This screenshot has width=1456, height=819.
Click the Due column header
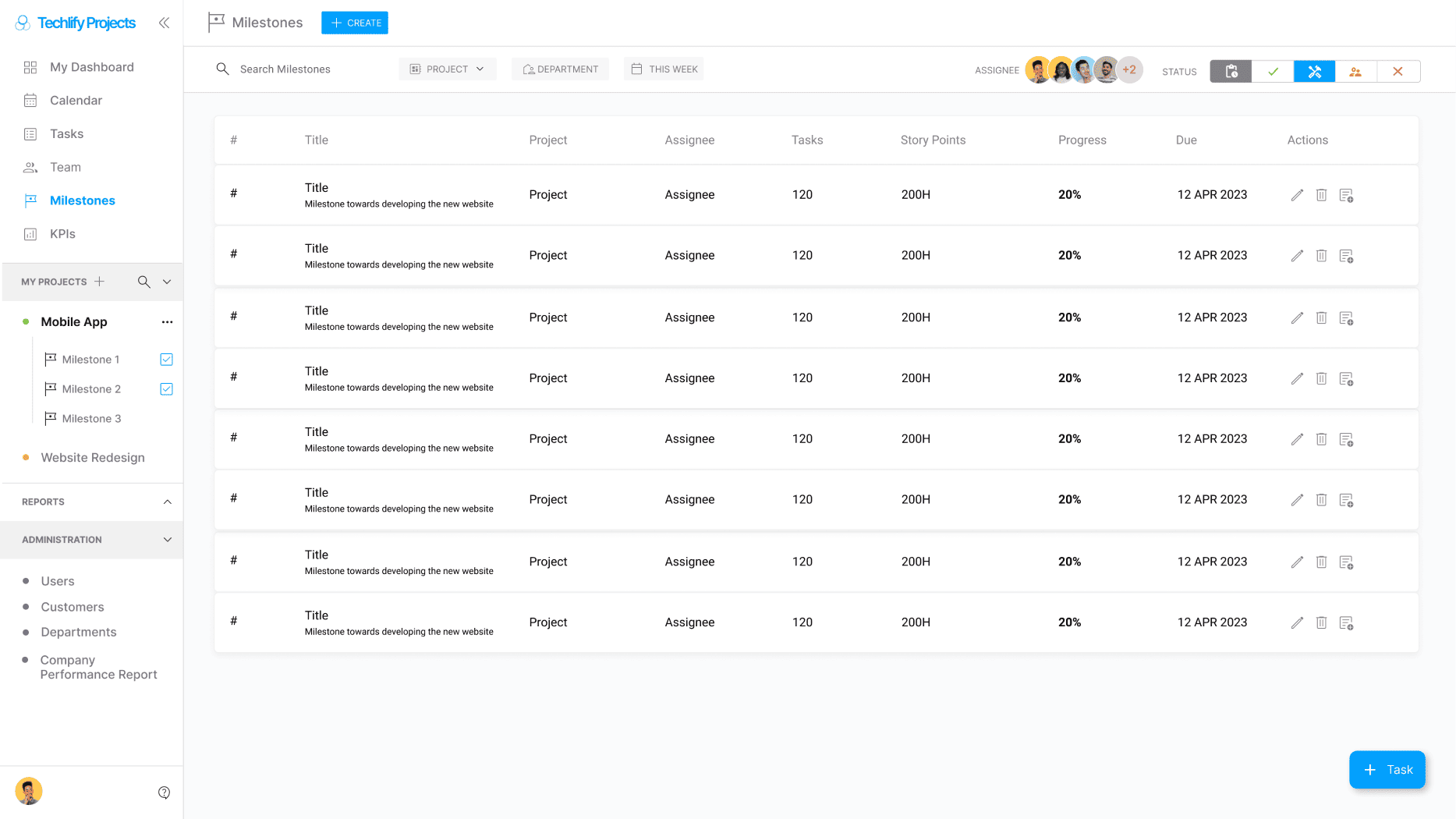[x=1186, y=140]
